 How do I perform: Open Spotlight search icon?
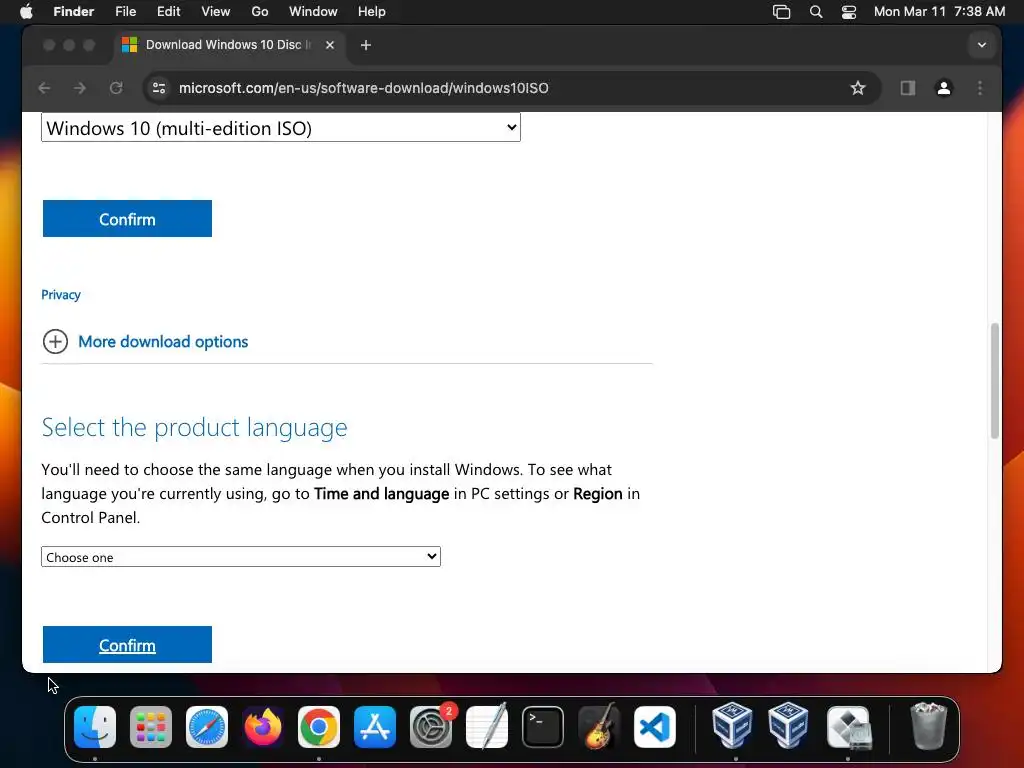pos(816,12)
